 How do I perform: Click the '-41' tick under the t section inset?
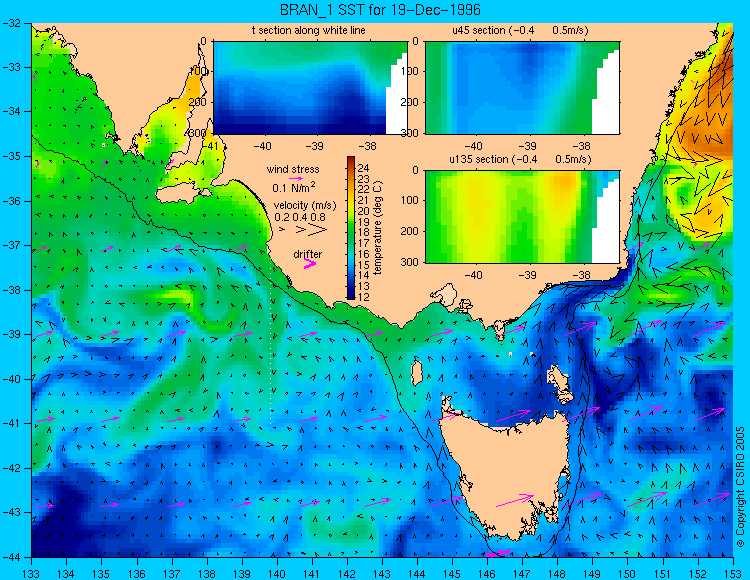[x=210, y=144]
